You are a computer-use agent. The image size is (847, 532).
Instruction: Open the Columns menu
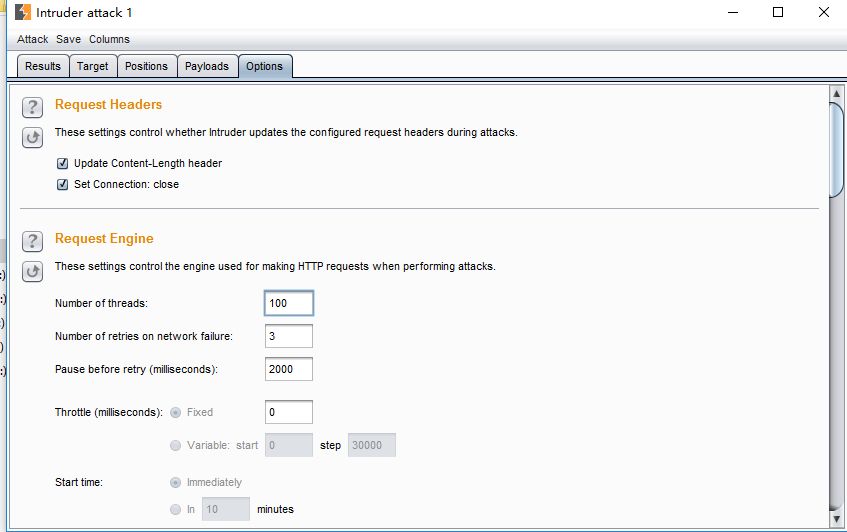tap(109, 39)
